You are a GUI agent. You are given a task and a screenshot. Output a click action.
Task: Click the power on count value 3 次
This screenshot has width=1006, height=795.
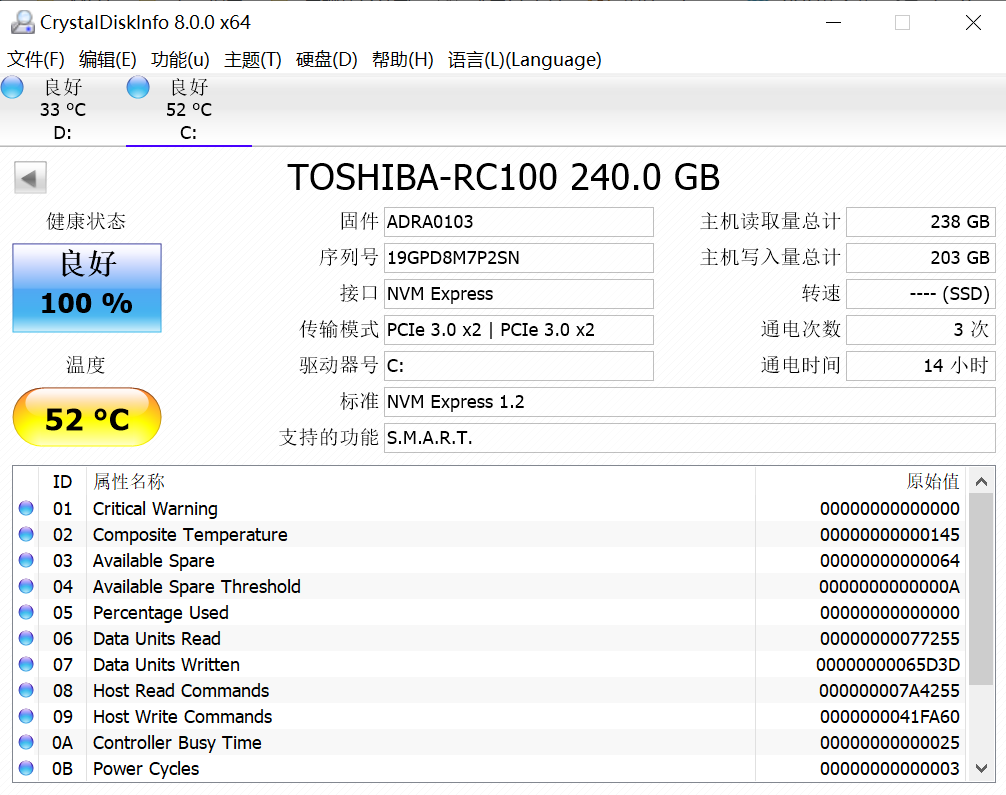click(921, 330)
